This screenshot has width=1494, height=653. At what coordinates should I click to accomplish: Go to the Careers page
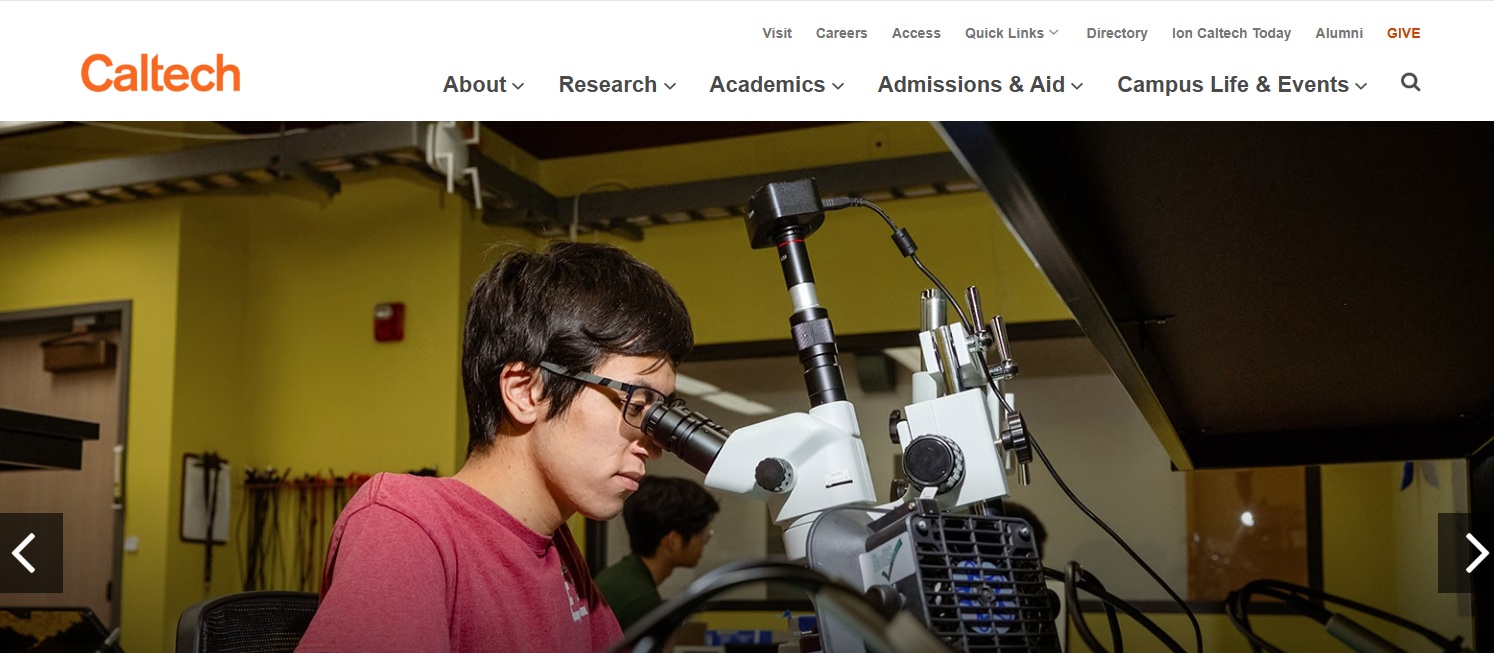841,33
